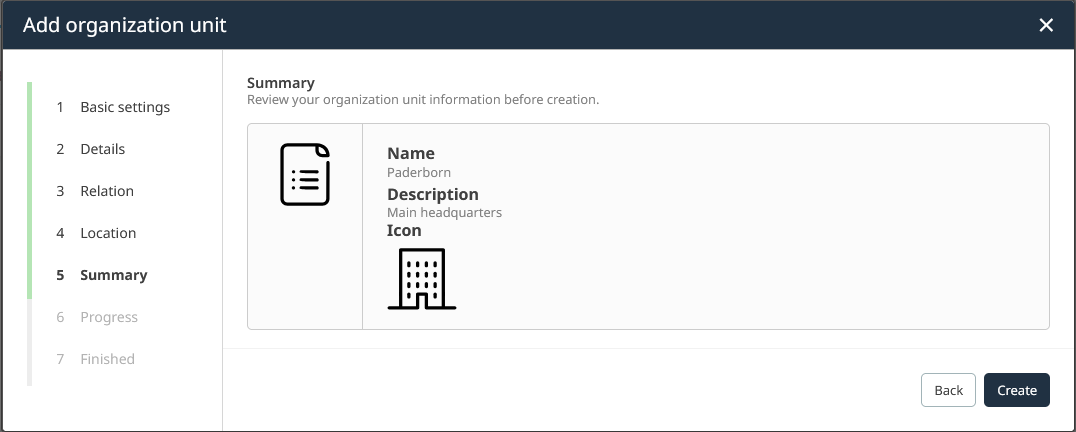This screenshot has height=432, width=1076.
Task: Click the Finished step
Action: pos(95,359)
